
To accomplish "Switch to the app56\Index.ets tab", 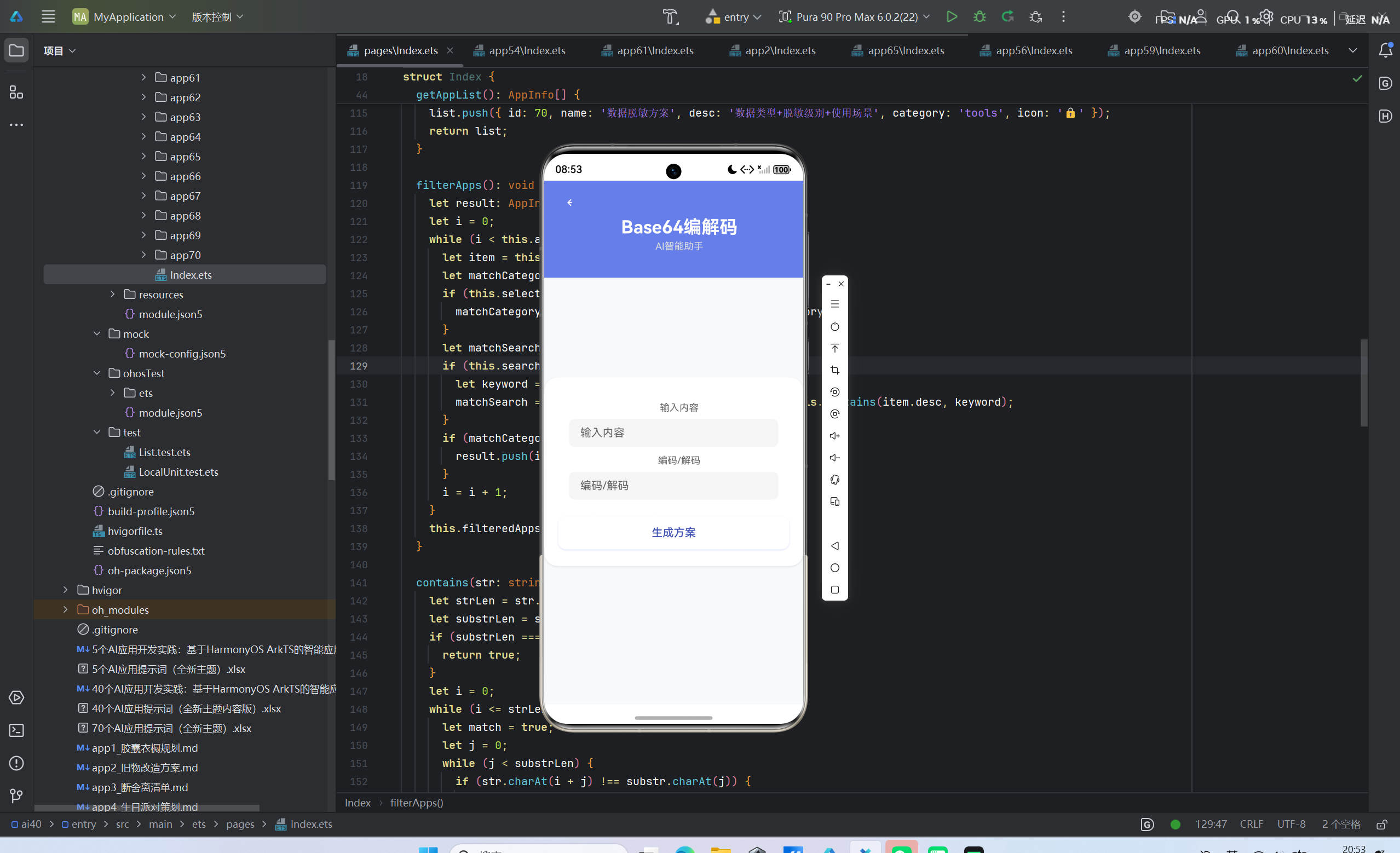I will pyautogui.click(x=1027, y=50).
